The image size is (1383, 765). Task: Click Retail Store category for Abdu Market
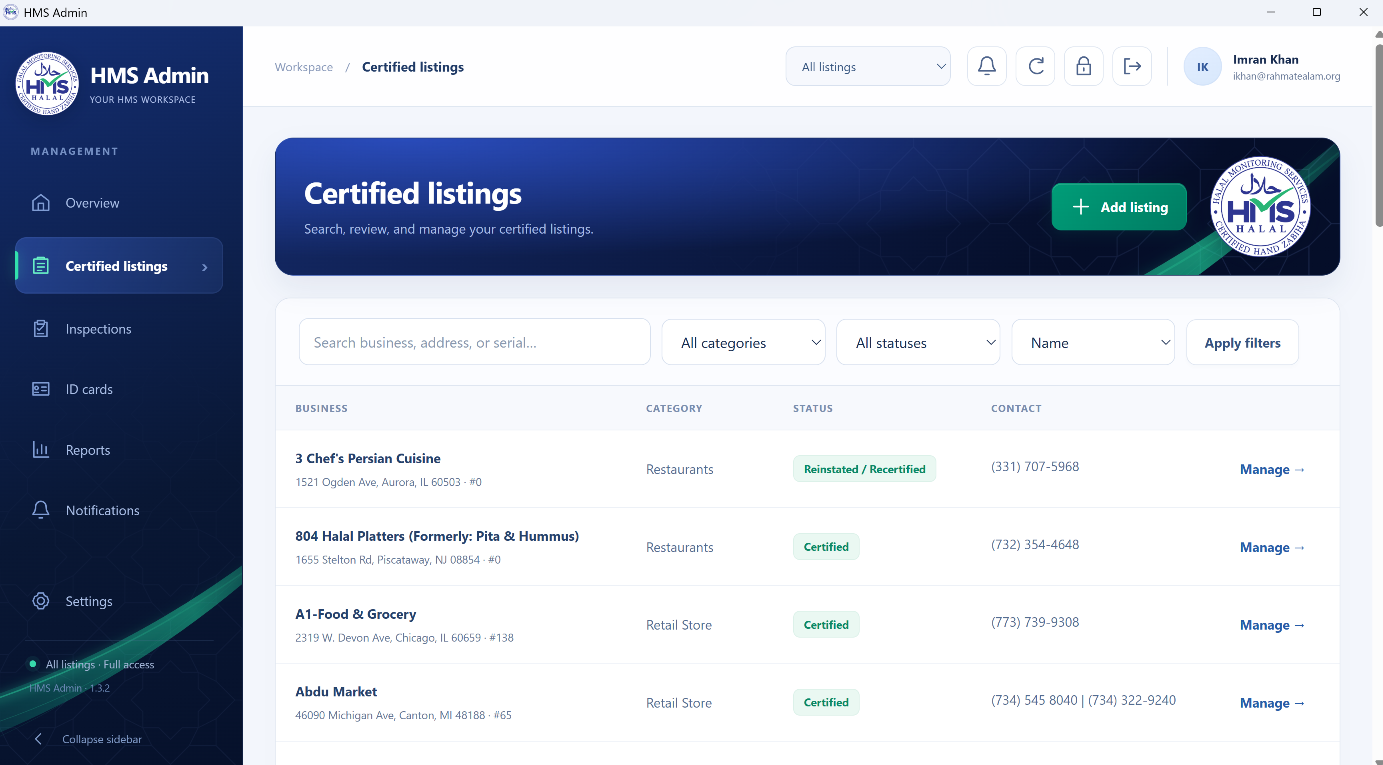[679, 703]
